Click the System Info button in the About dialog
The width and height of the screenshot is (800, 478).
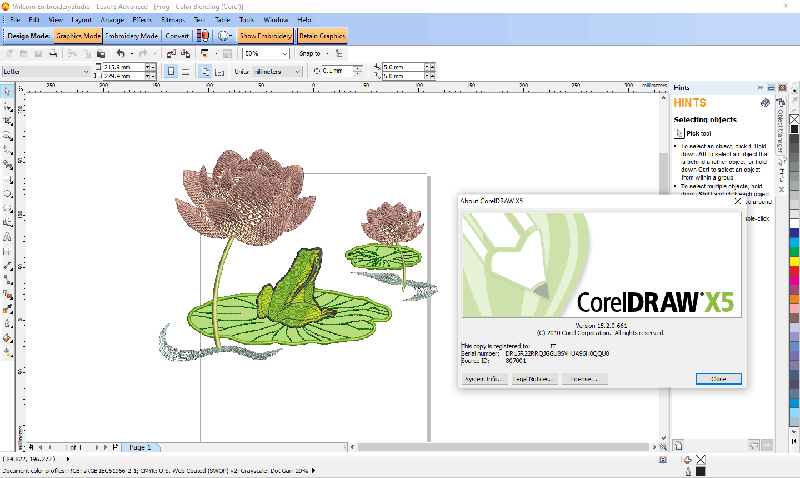[484, 379]
